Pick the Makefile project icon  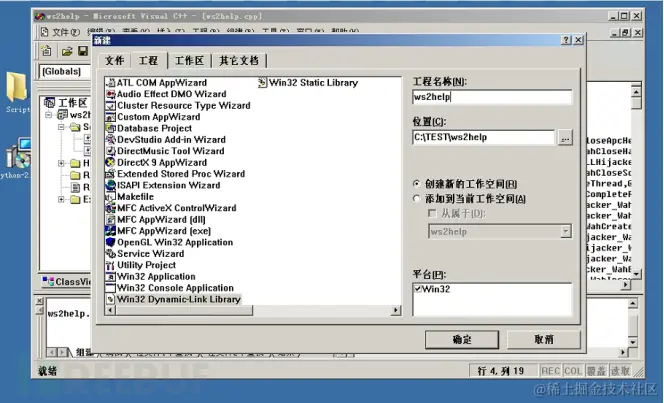pyautogui.click(x=111, y=197)
